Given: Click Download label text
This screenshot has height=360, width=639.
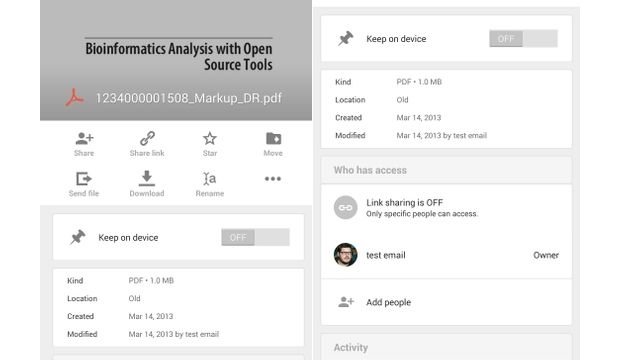Looking at the screenshot, I should point(147,193).
